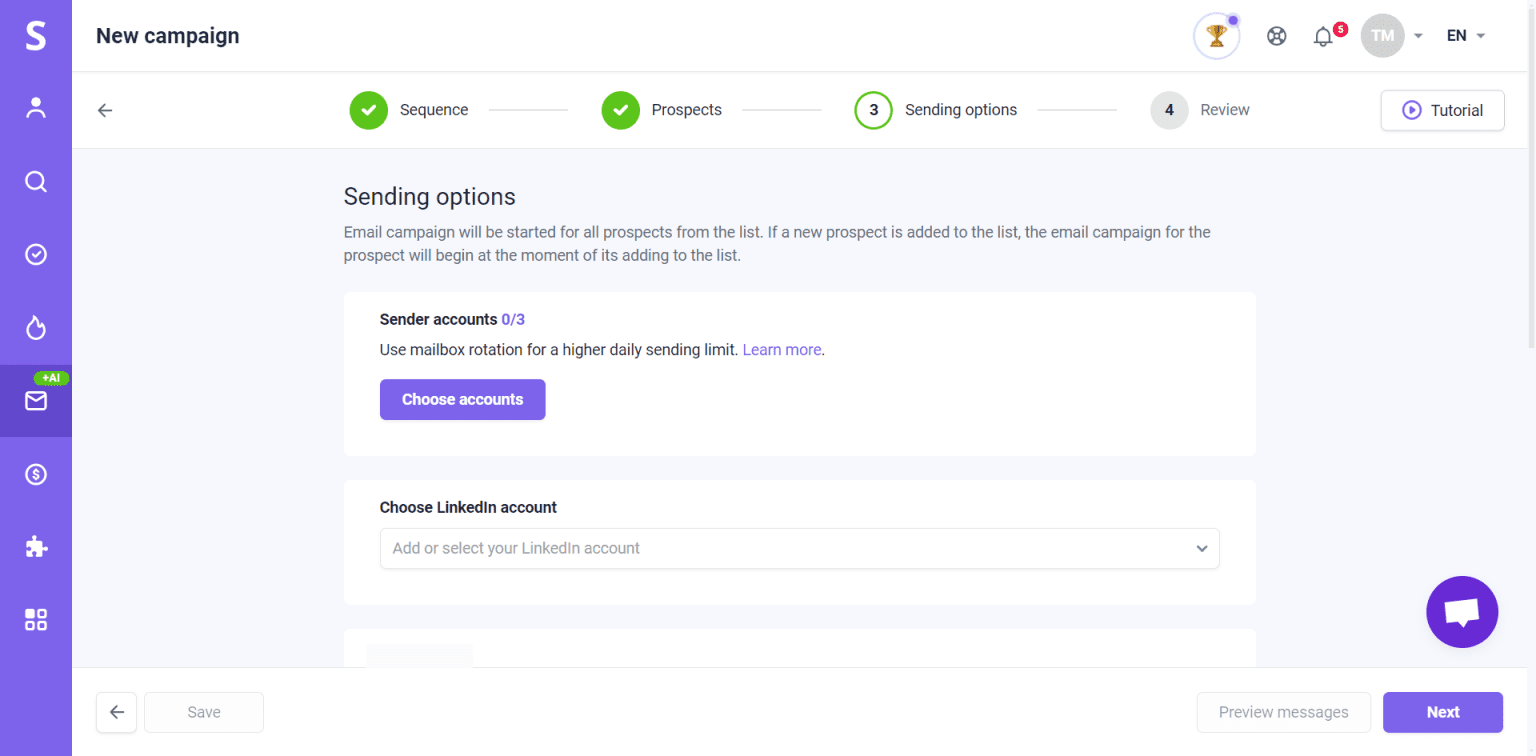The image size is (1536, 756).
Task: Open the Email Verifier checkmark icon
Action: coord(36,254)
